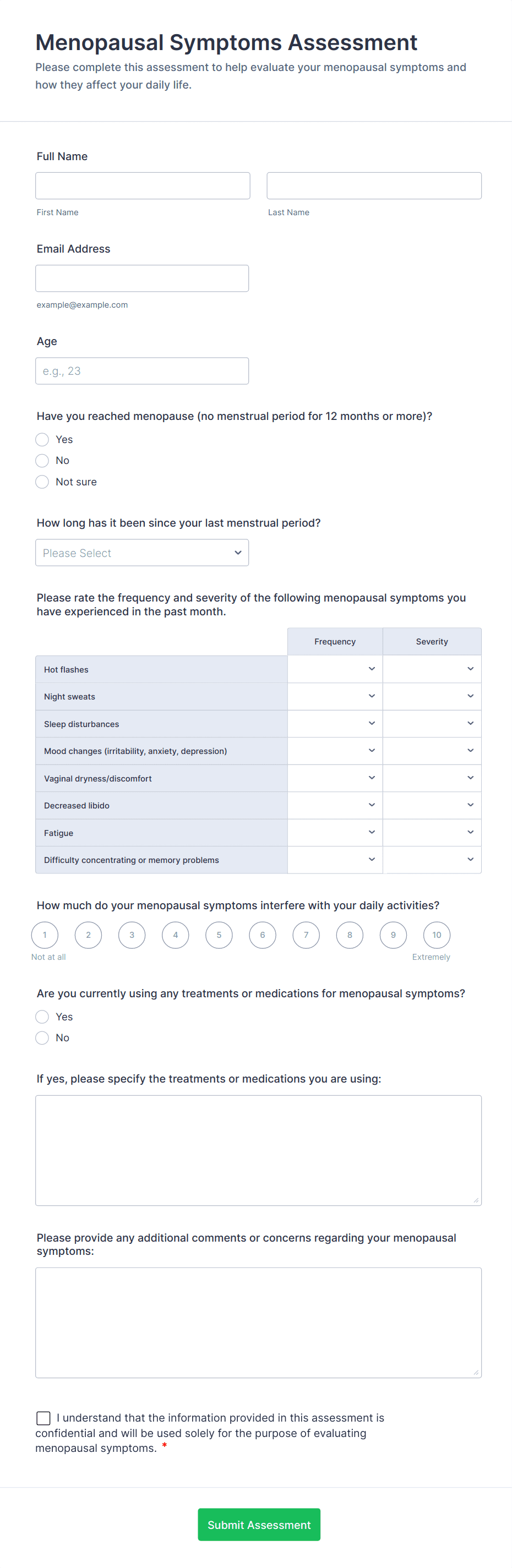Click the Email Address input box

(x=142, y=278)
